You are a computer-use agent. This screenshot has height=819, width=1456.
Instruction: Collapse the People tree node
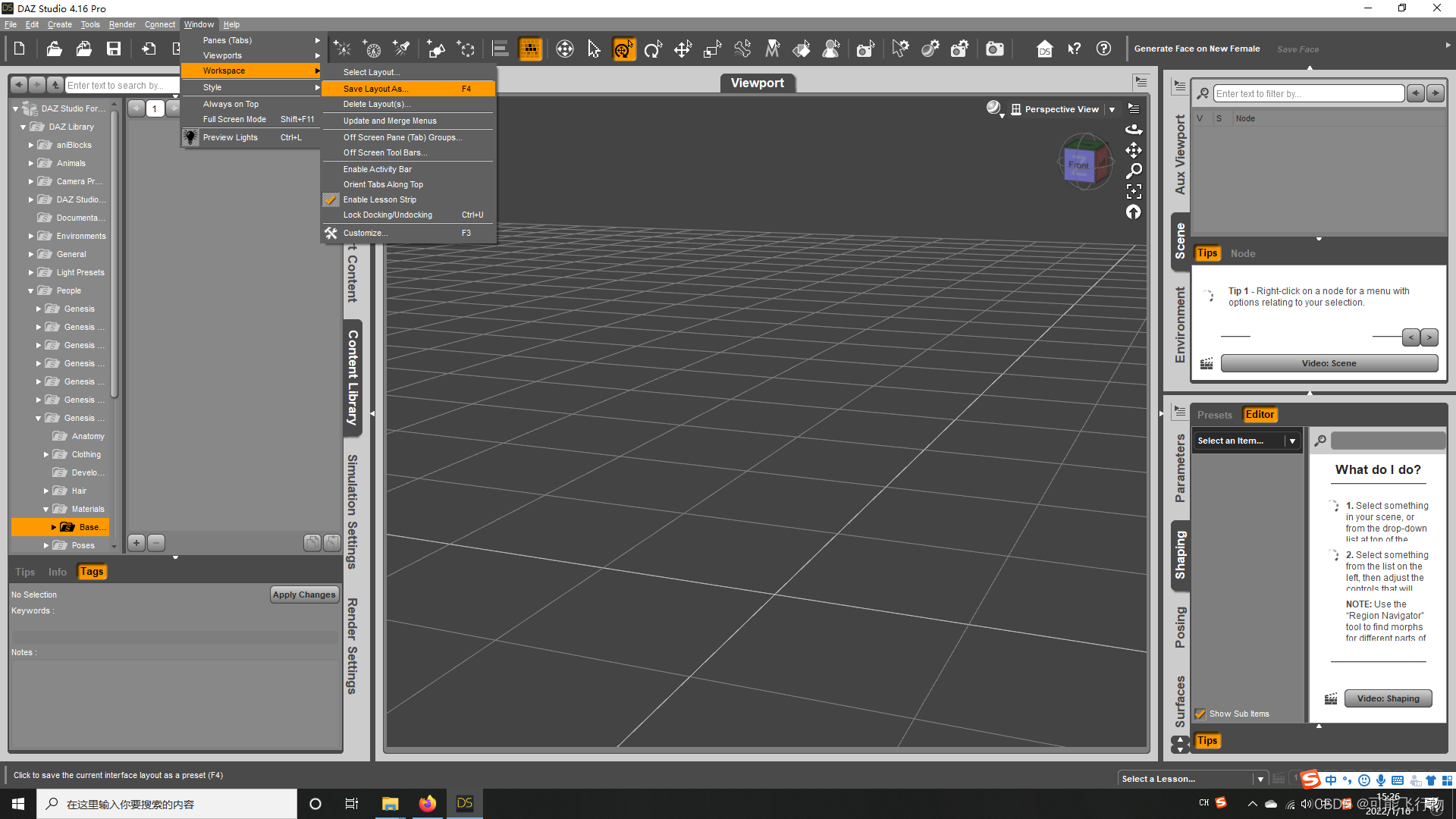click(x=30, y=291)
